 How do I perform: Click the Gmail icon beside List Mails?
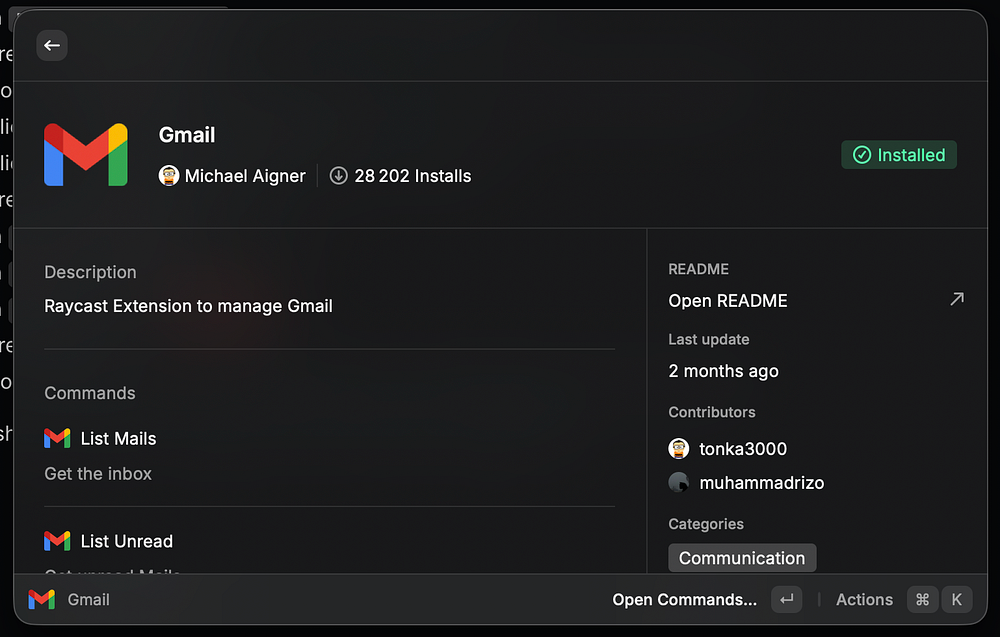pyautogui.click(x=57, y=438)
